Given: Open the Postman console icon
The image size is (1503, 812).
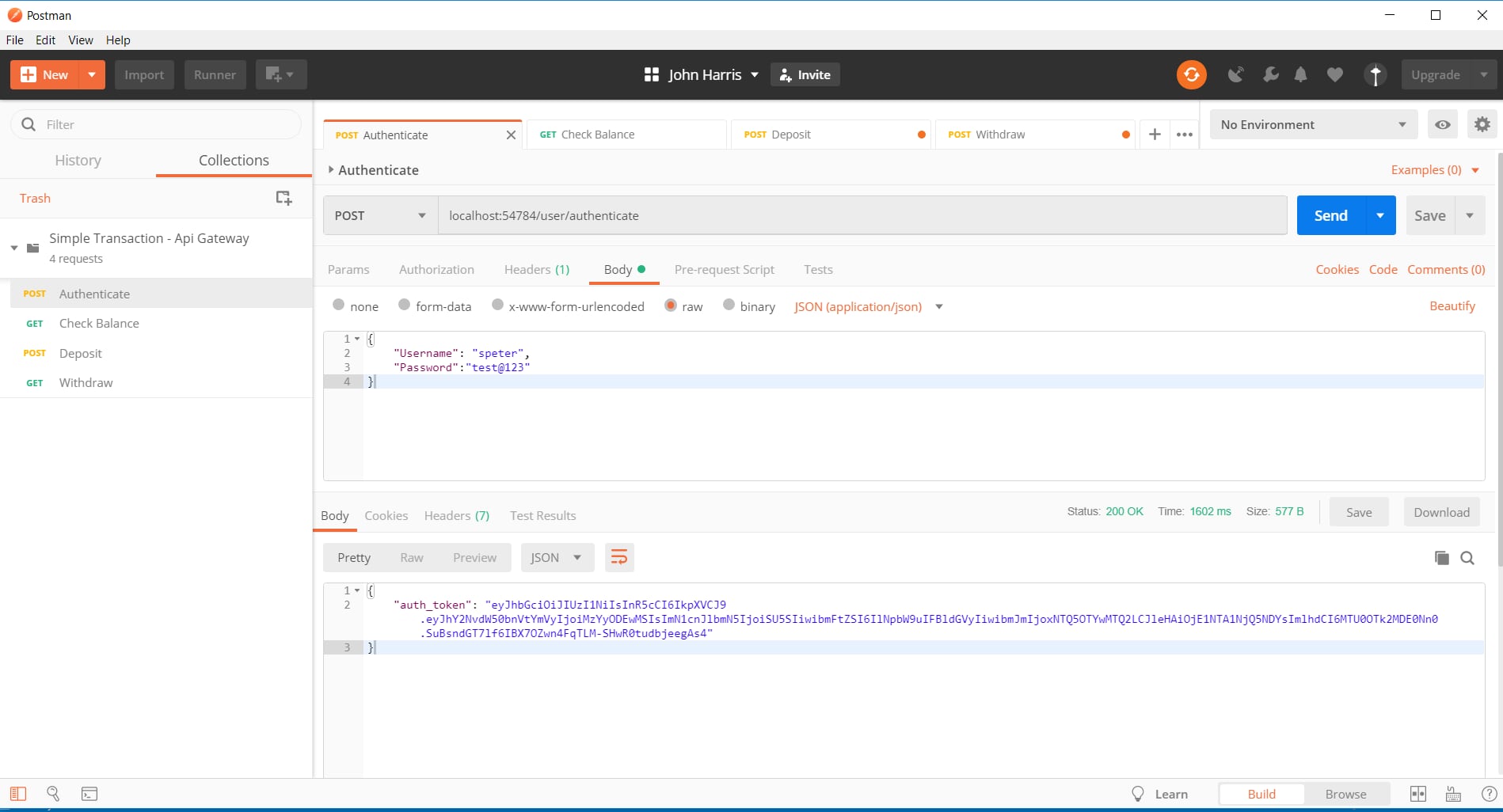Looking at the screenshot, I should click(x=89, y=793).
